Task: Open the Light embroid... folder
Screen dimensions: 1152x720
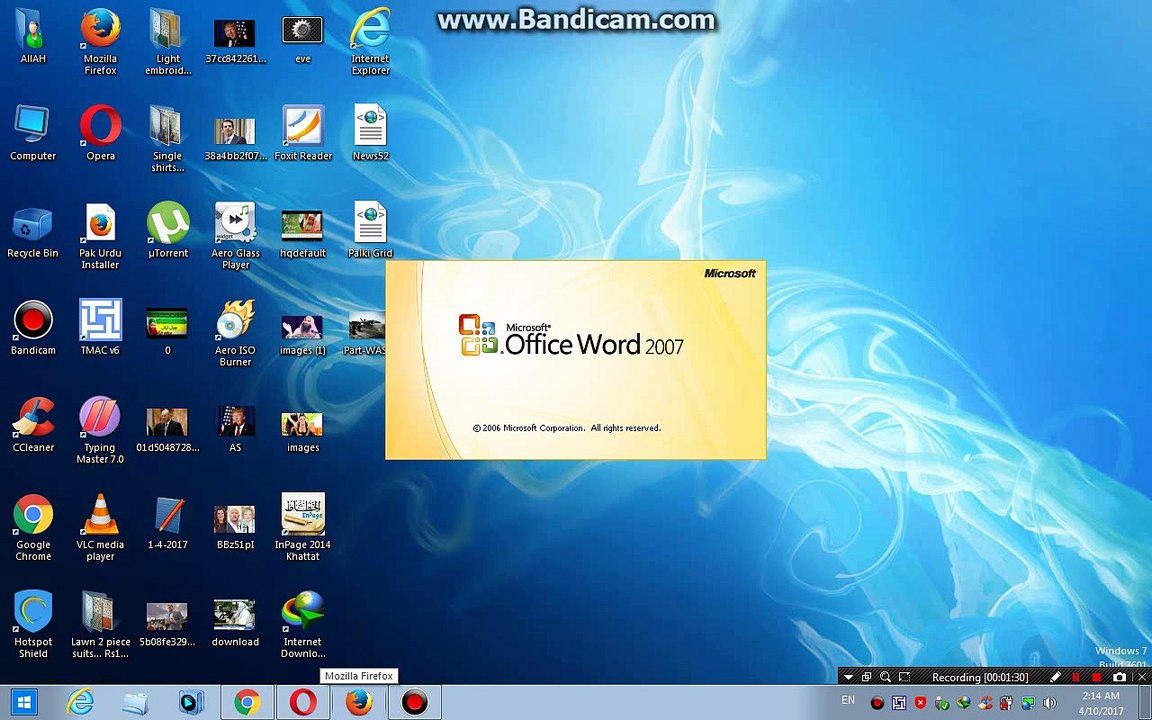Action: (x=168, y=41)
